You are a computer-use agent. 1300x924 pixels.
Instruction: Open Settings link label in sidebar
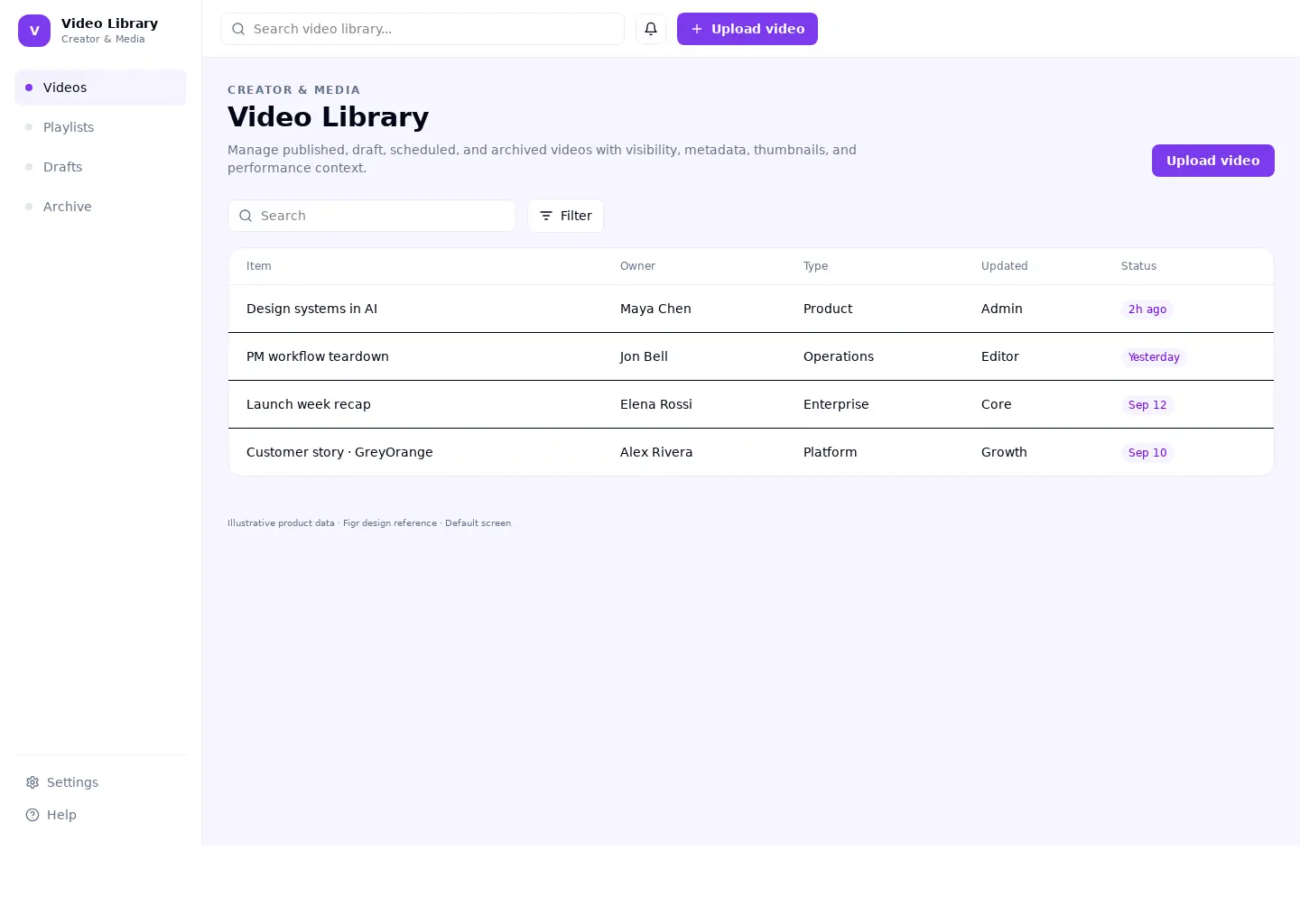pos(72,782)
